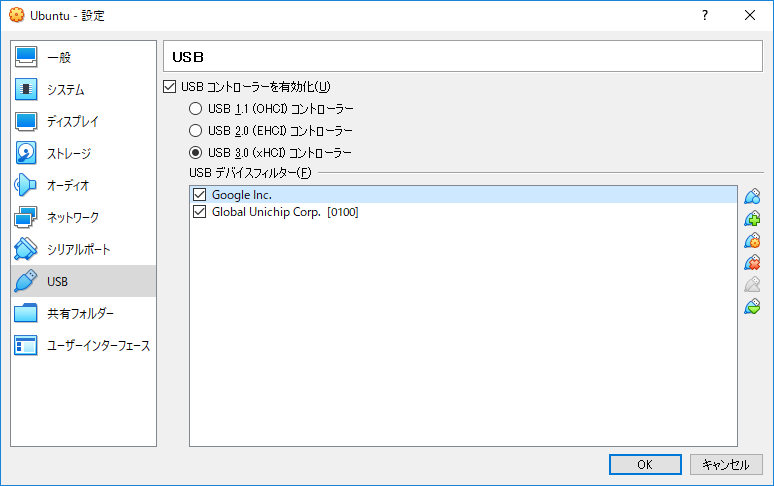Move USB filter up (greyed icon)
This screenshot has height=486, width=774.
(752, 285)
